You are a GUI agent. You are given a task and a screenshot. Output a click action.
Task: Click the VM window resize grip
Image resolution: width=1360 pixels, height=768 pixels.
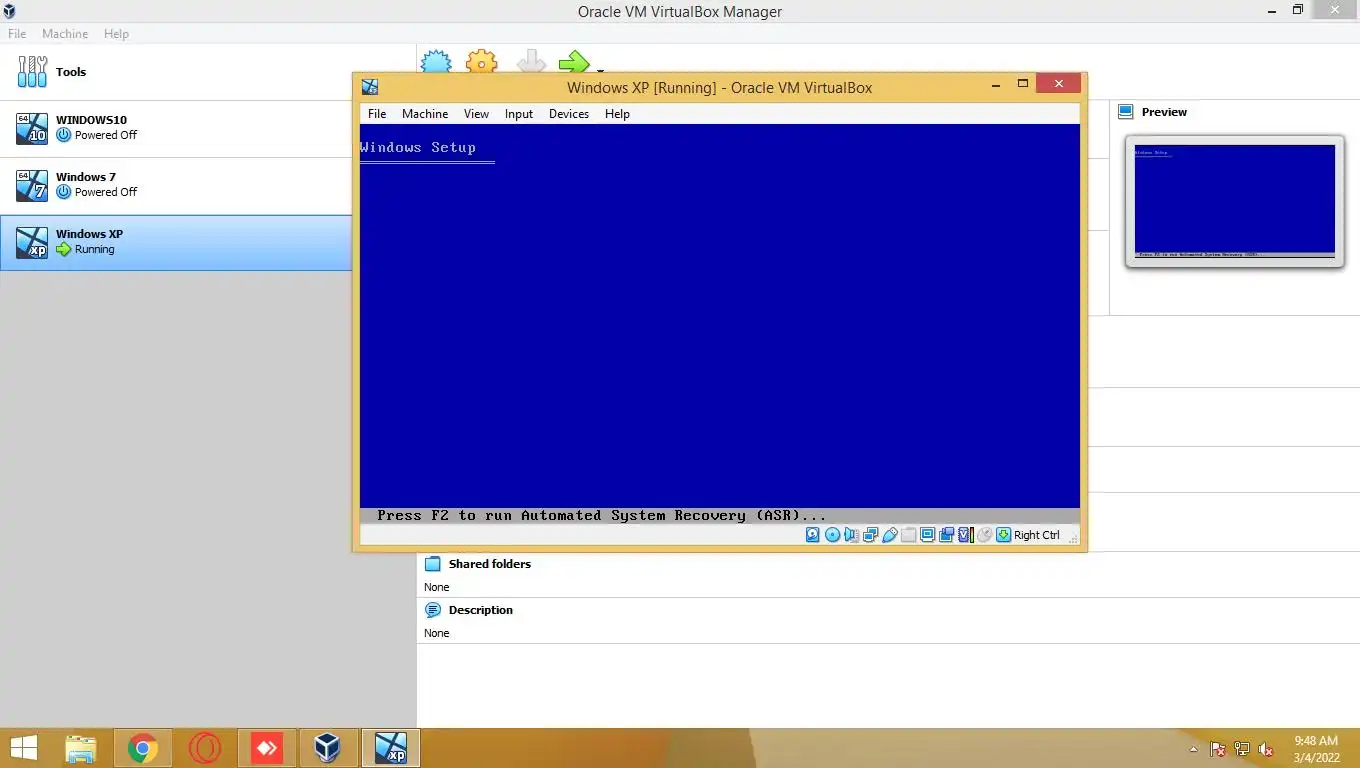click(x=1073, y=538)
